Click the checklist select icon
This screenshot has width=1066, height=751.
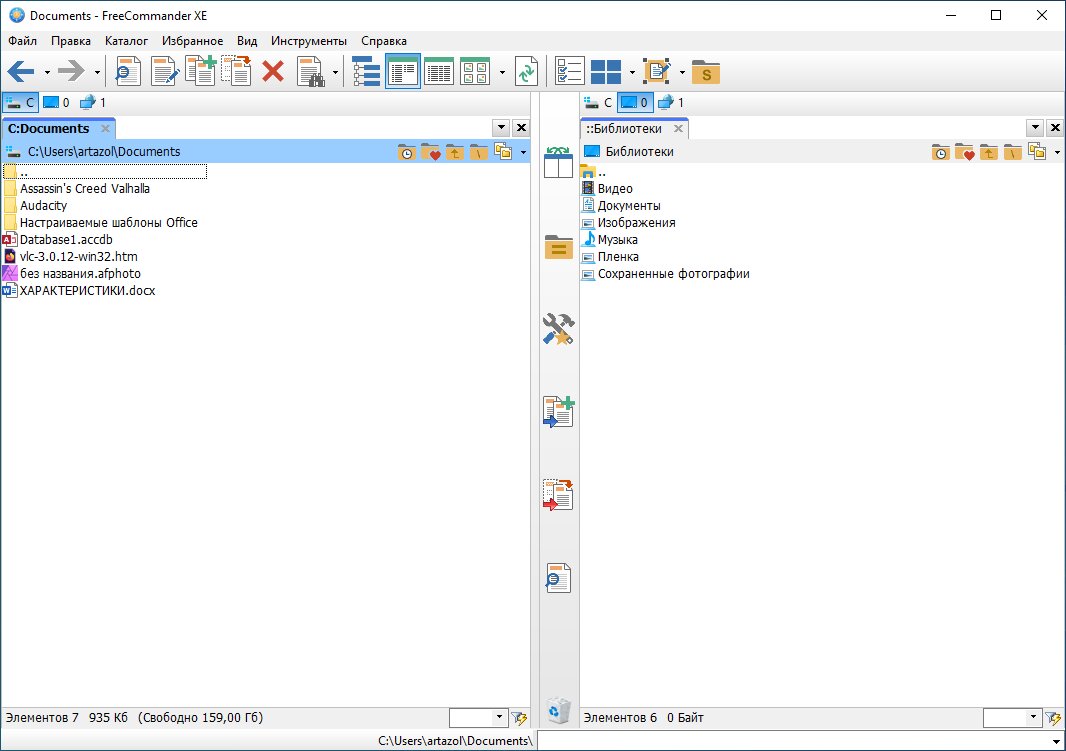point(569,71)
